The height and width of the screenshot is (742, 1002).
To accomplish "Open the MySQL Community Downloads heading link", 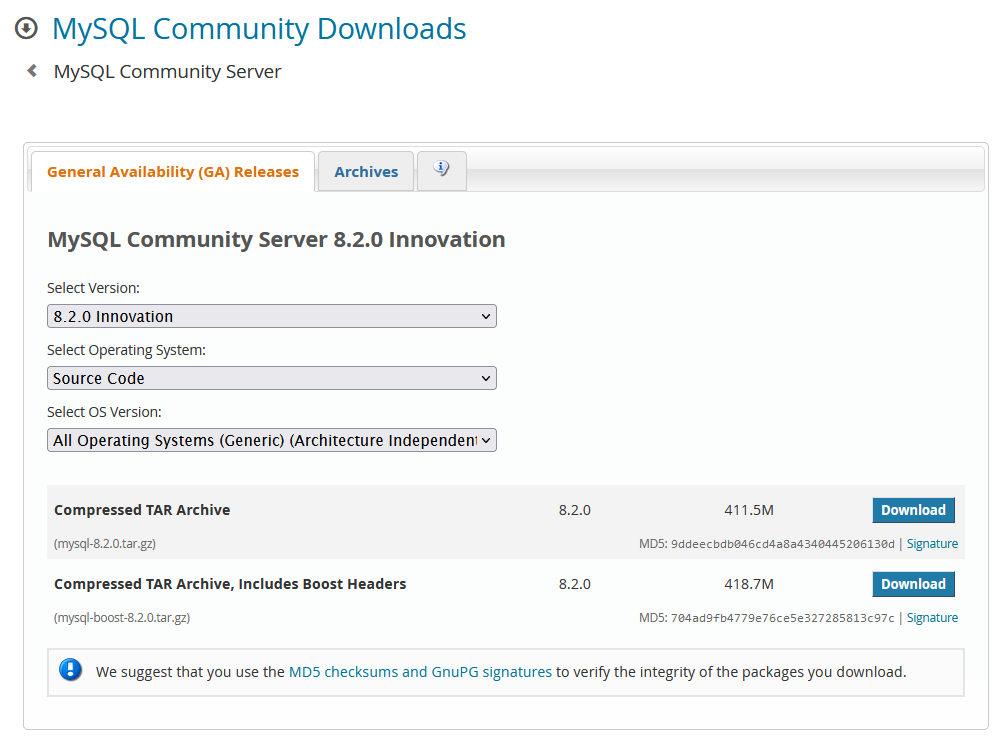I will click(x=259, y=29).
